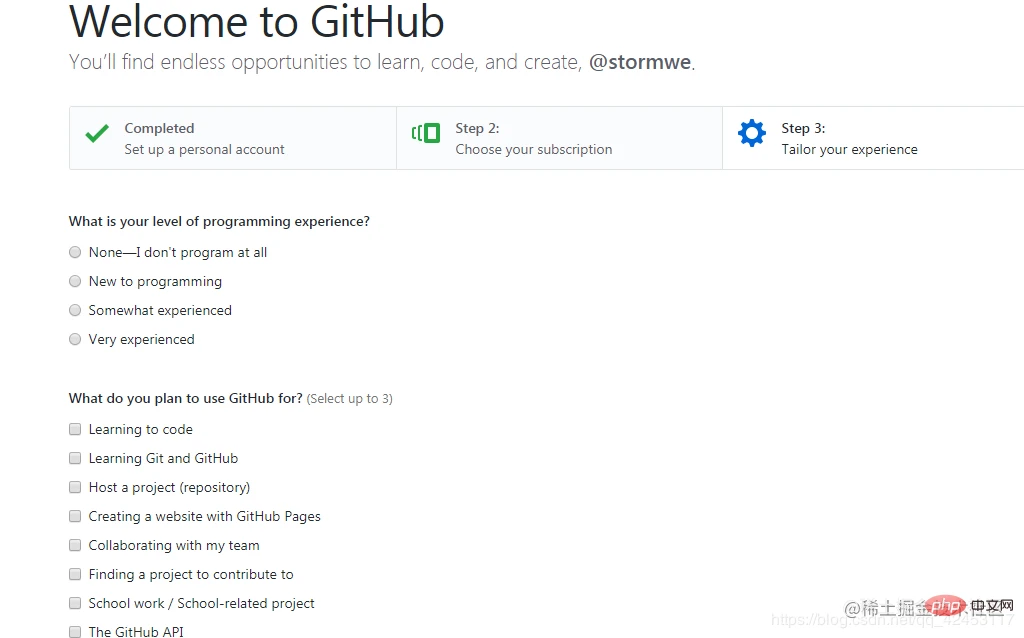Select 'Somewhat experienced' radio option
Screen dimensions: 1024x638
pyautogui.click(x=75, y=311)
